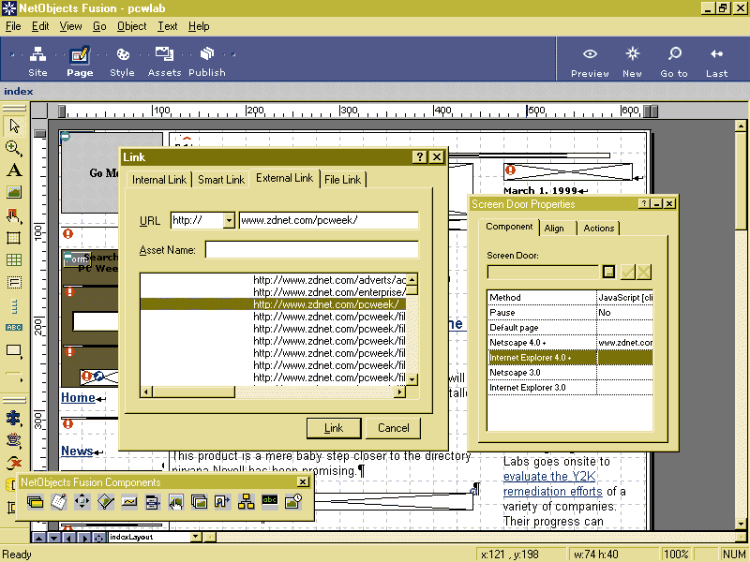The height and width of the screenshot is (562, 750).
Task: Click the Asset Name input field
Action: pyautogui.click(x=312, y=250)
